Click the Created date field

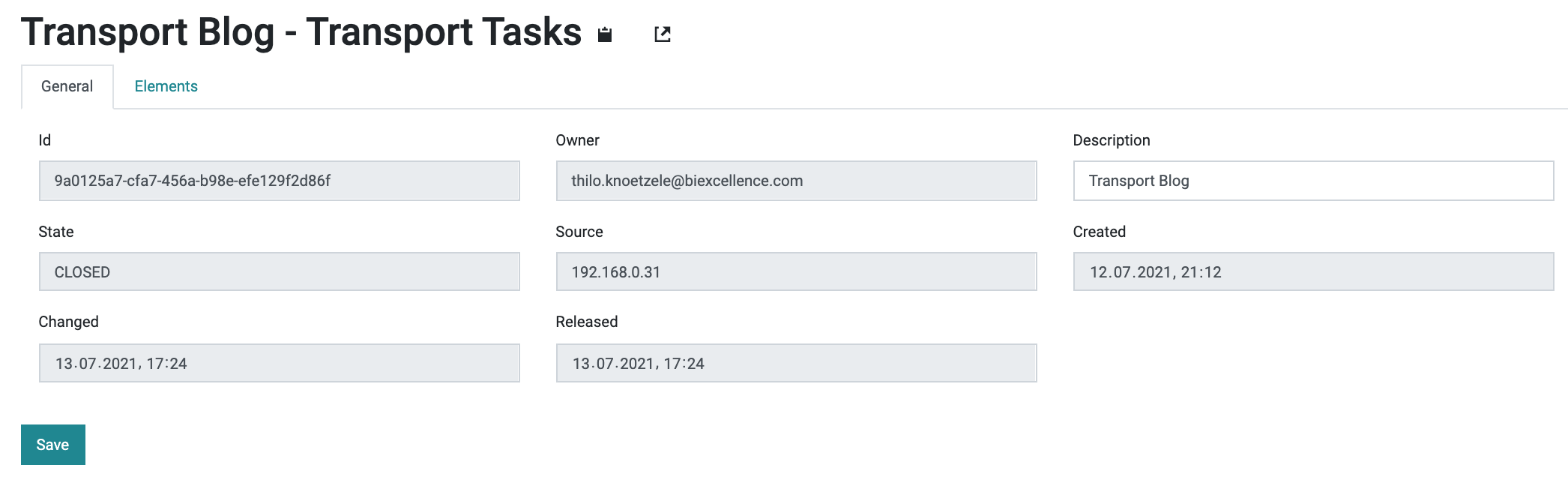pos(1313,271)
